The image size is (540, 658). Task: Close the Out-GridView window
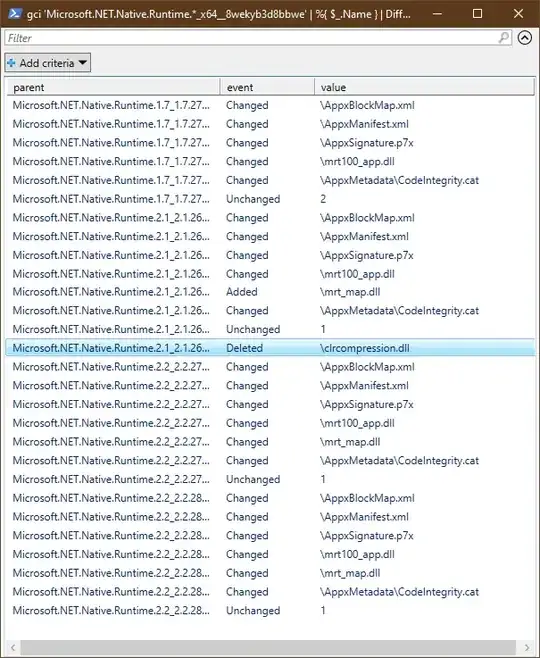click(519, 14)
